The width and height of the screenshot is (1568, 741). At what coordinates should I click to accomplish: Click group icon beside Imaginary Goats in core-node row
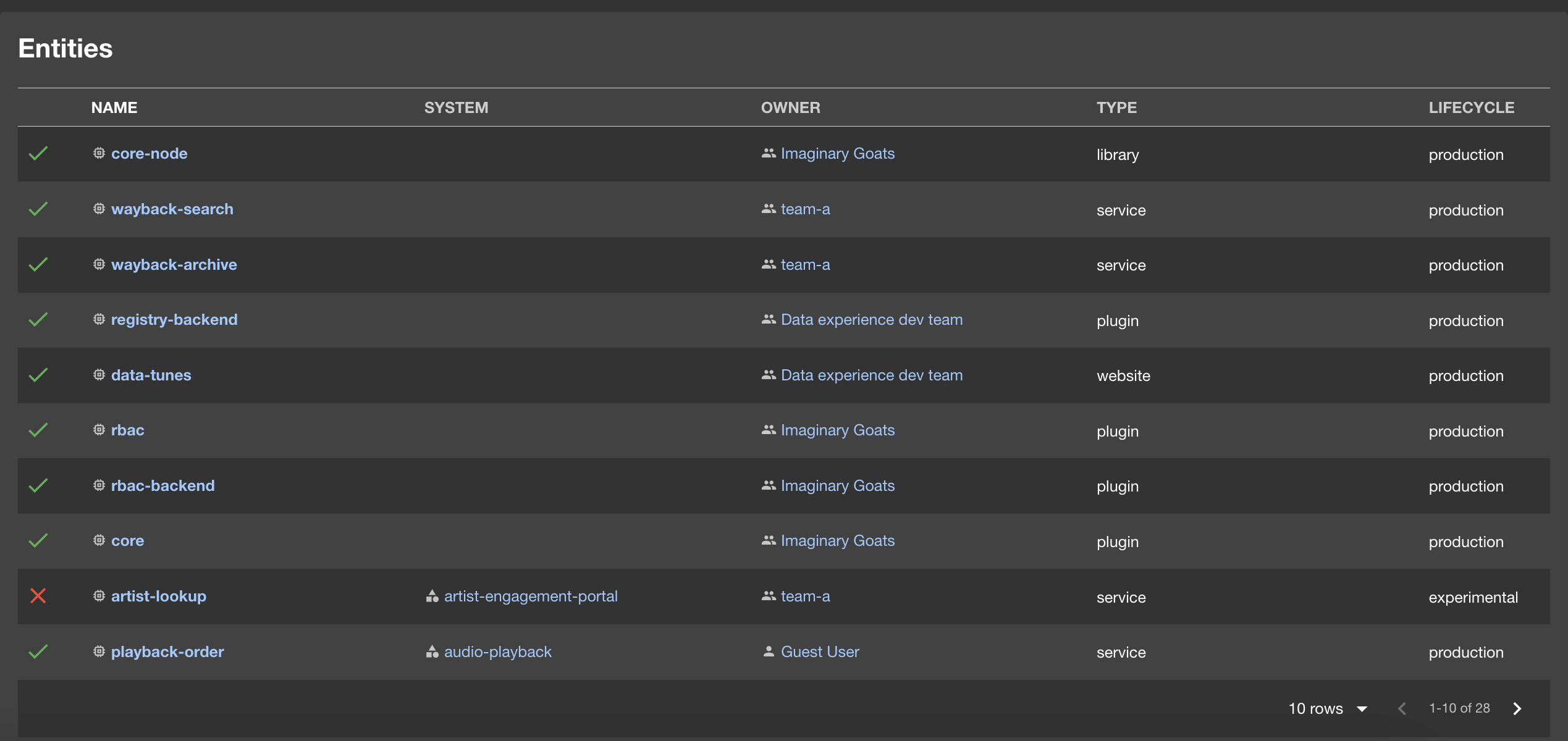pyautogui.click(x=769, y=153)
